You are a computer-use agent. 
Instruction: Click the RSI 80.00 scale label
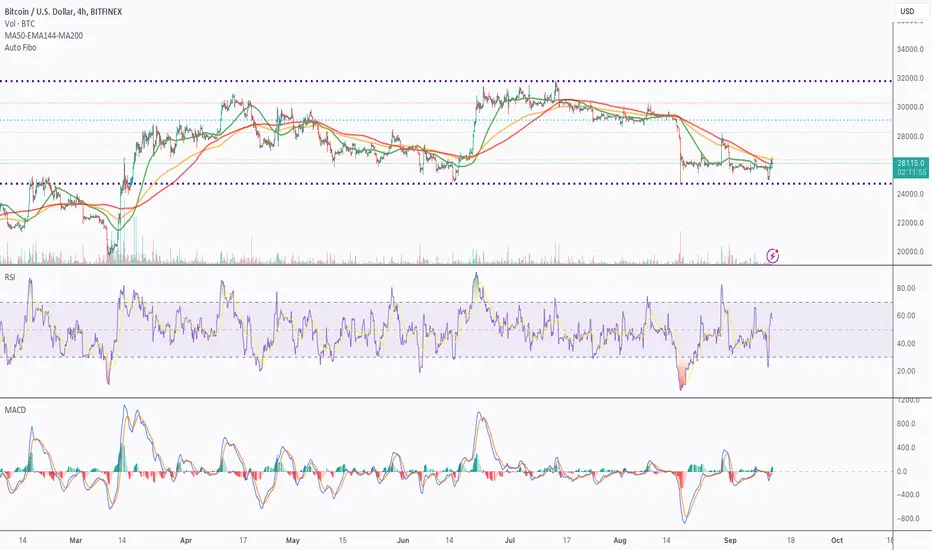click(906, 288)
